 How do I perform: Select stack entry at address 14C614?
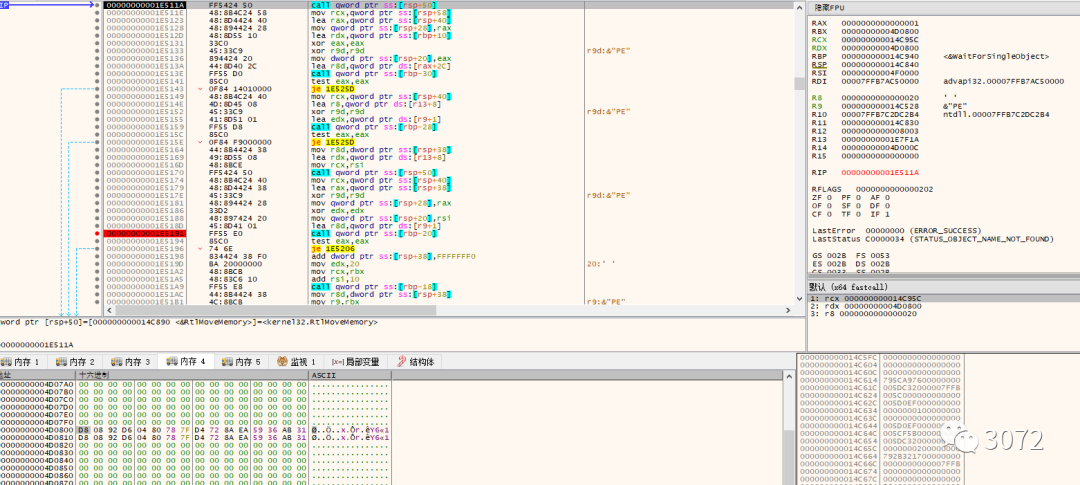pyautogui.click(x=839, y=380)
